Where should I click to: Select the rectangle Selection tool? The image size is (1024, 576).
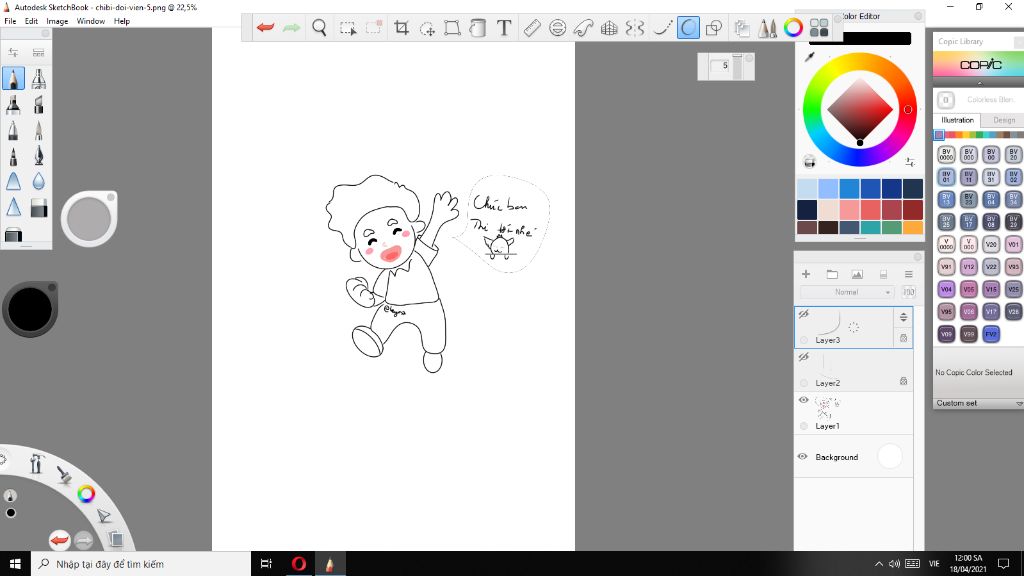[347, 27]
